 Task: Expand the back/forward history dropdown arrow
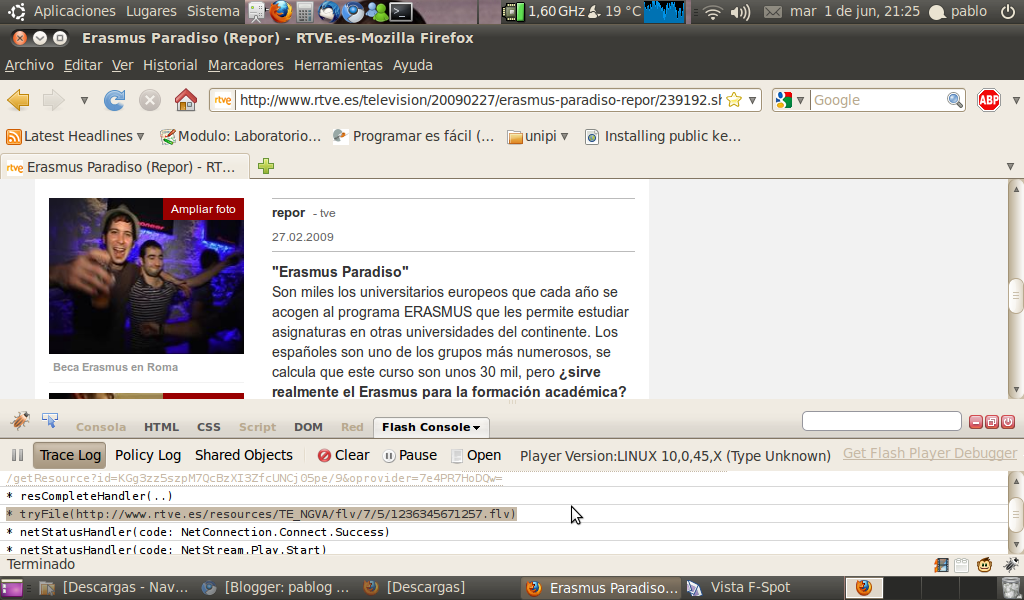click(84, 101)
